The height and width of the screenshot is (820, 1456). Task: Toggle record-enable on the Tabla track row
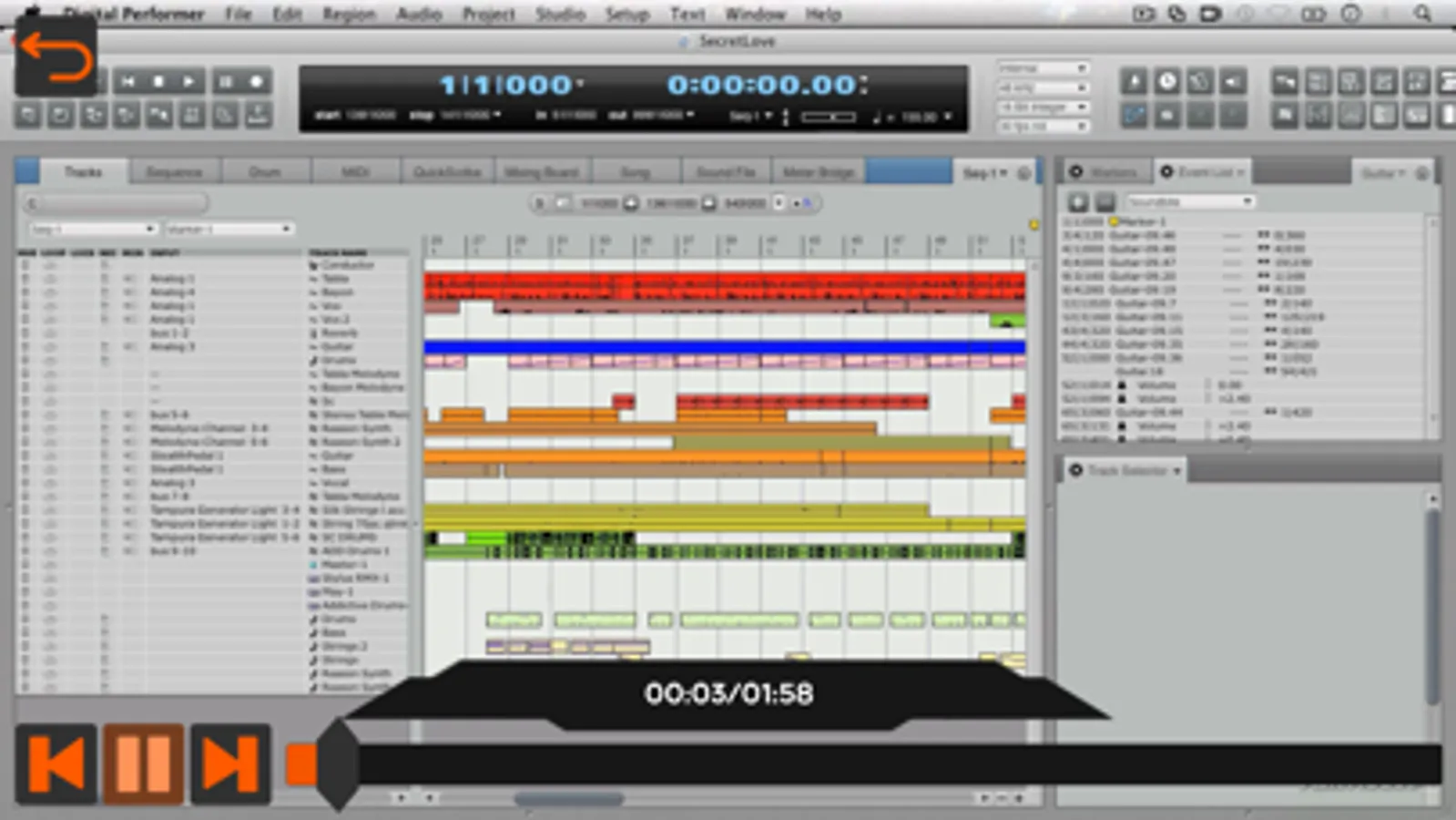tap(105, 278)
